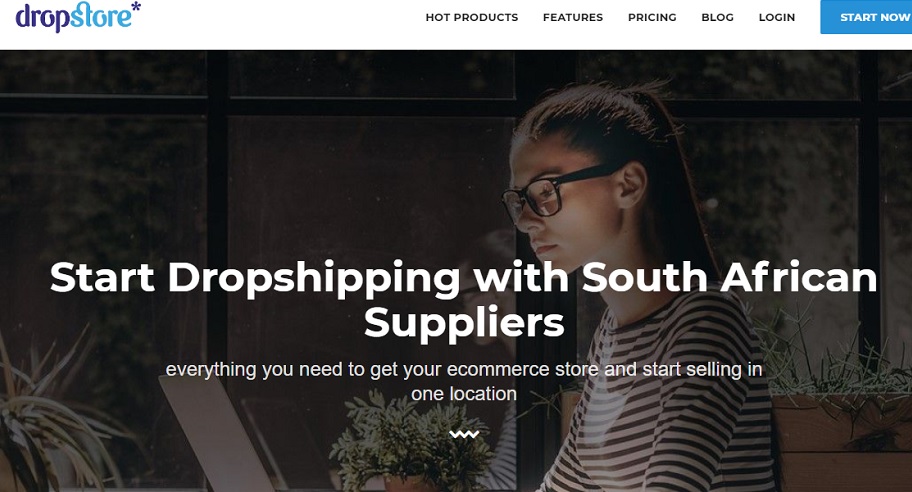Open the Pricing menu item
Screen dimensions: 912x492
click(x=652, y=17)
